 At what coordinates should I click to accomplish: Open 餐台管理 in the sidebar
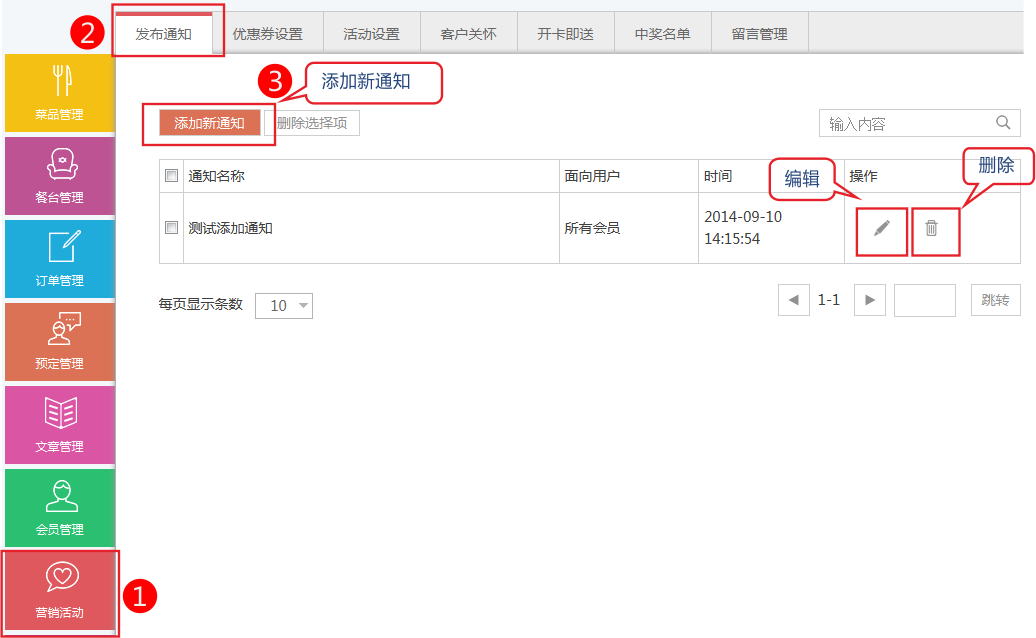coord(59,176)
